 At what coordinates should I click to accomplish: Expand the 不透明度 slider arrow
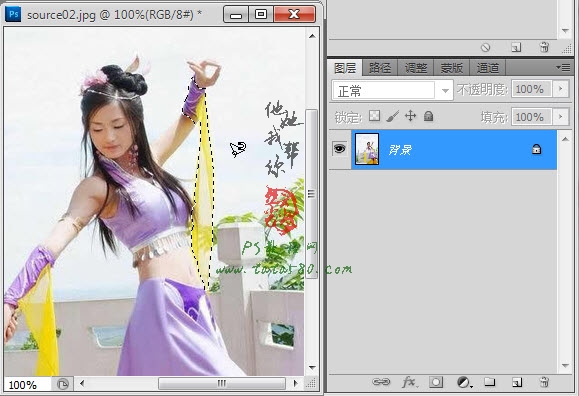click(x=561, y=89)
